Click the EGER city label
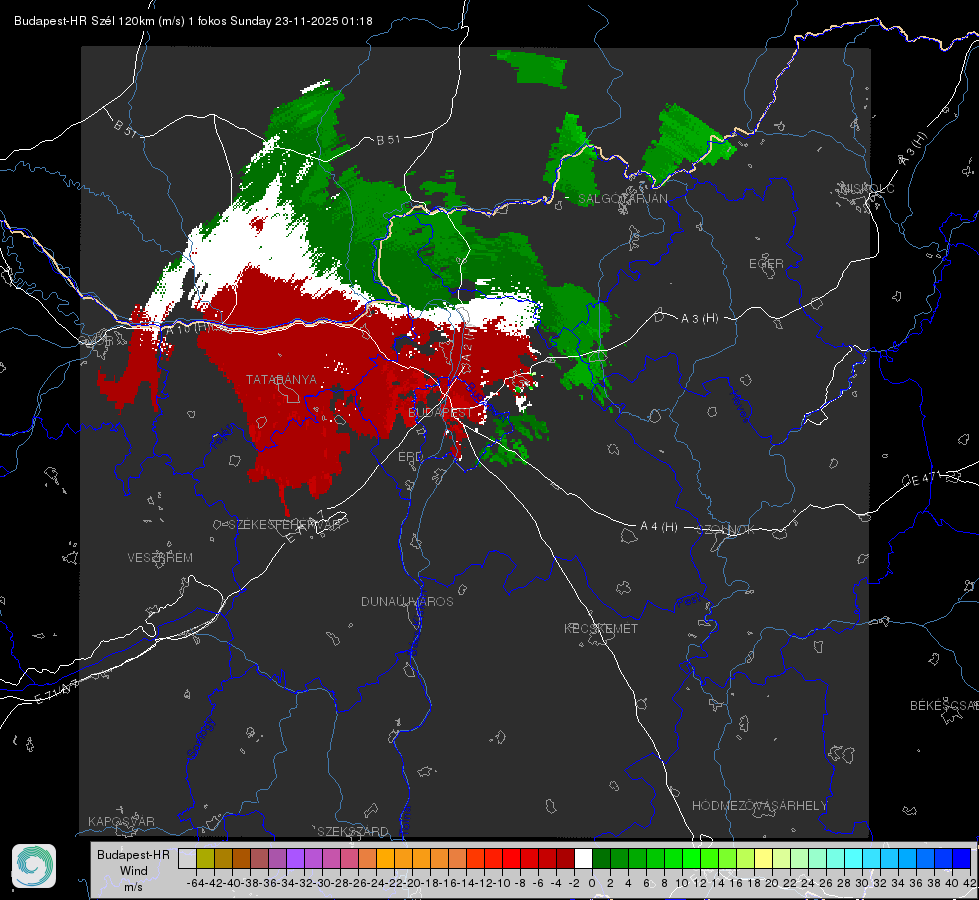 tap(766, 264)
